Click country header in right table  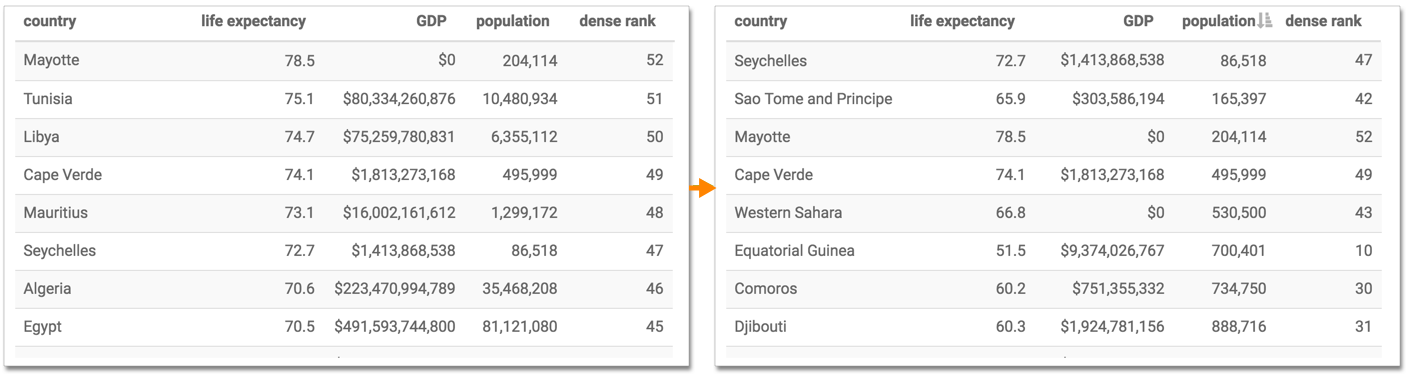(761, 21)
